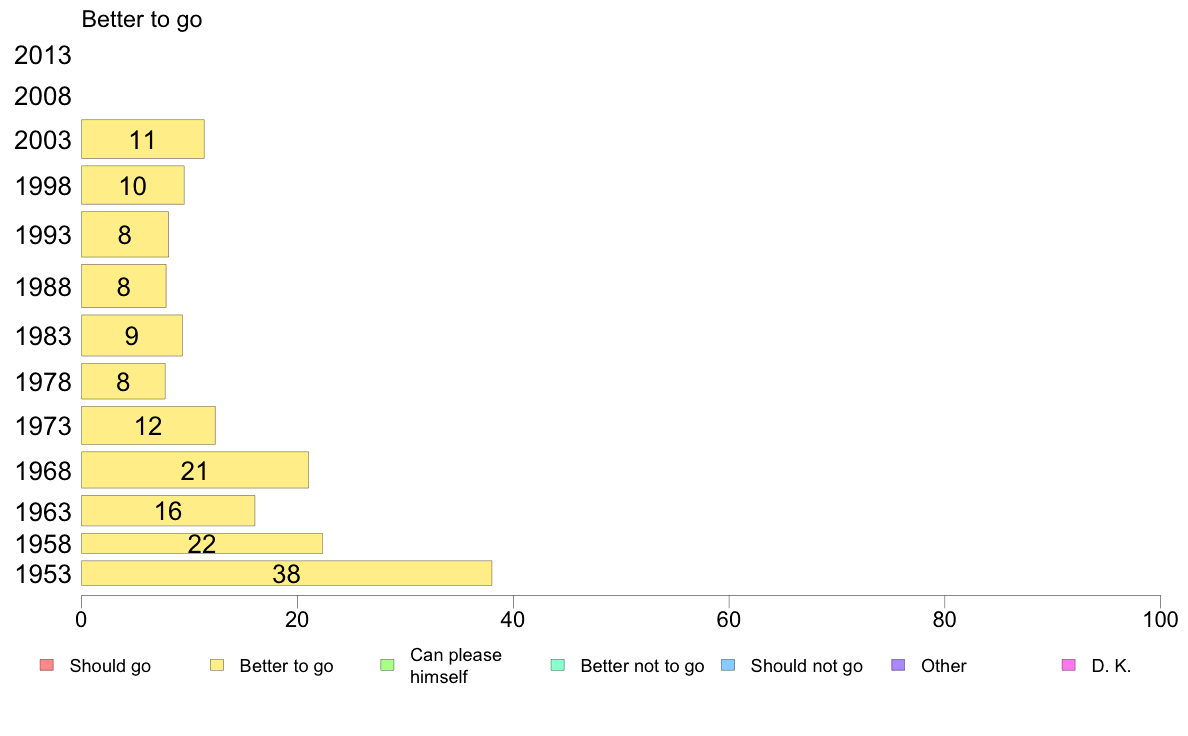Screen dimensions: 1188x736
Task: Click the 1953 bar showing 38
Action: click(286, 573)
